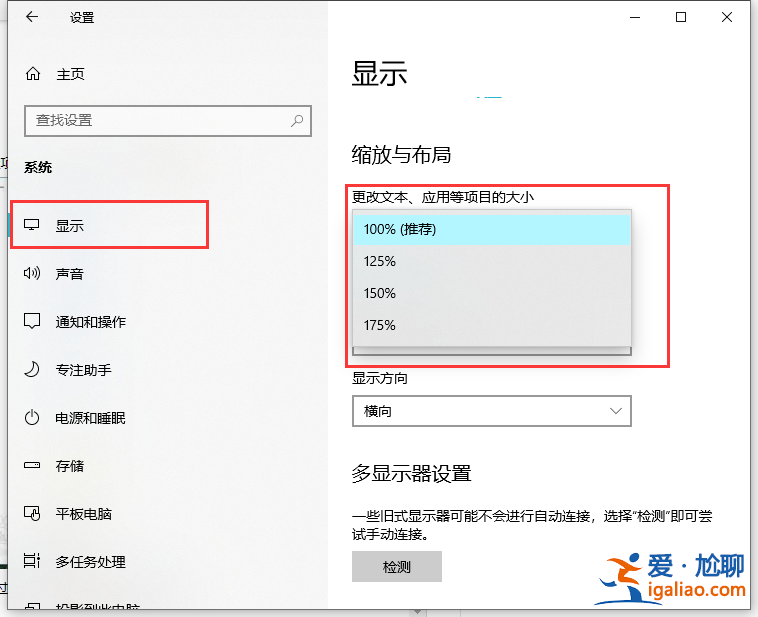Click the Tablet mode icon
The height and width of the screenshot is (617, 758).
pos(32,514)
